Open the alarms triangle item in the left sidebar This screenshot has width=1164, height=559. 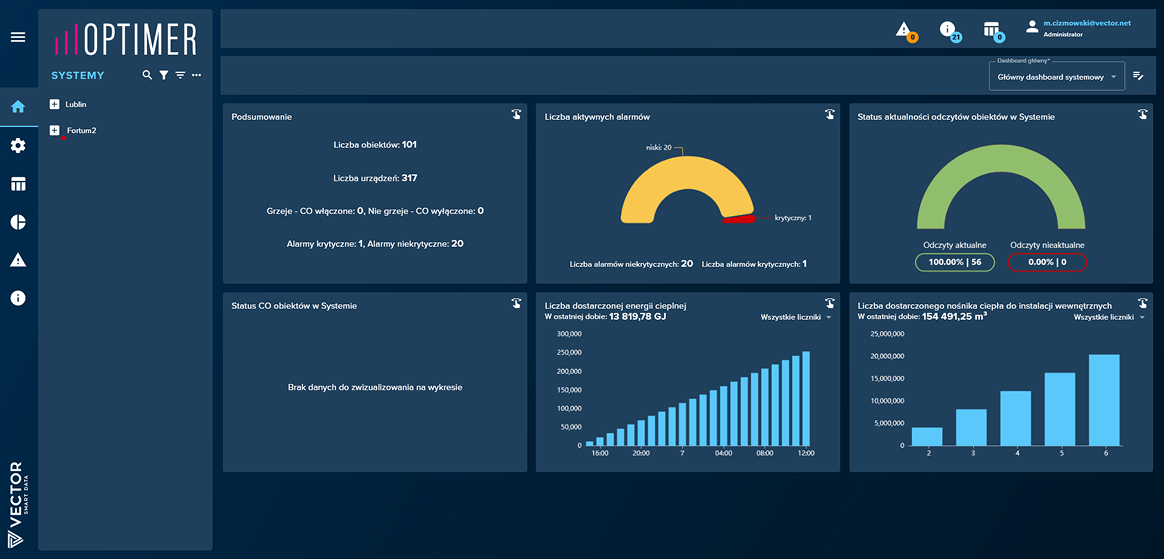coord(18,260)
